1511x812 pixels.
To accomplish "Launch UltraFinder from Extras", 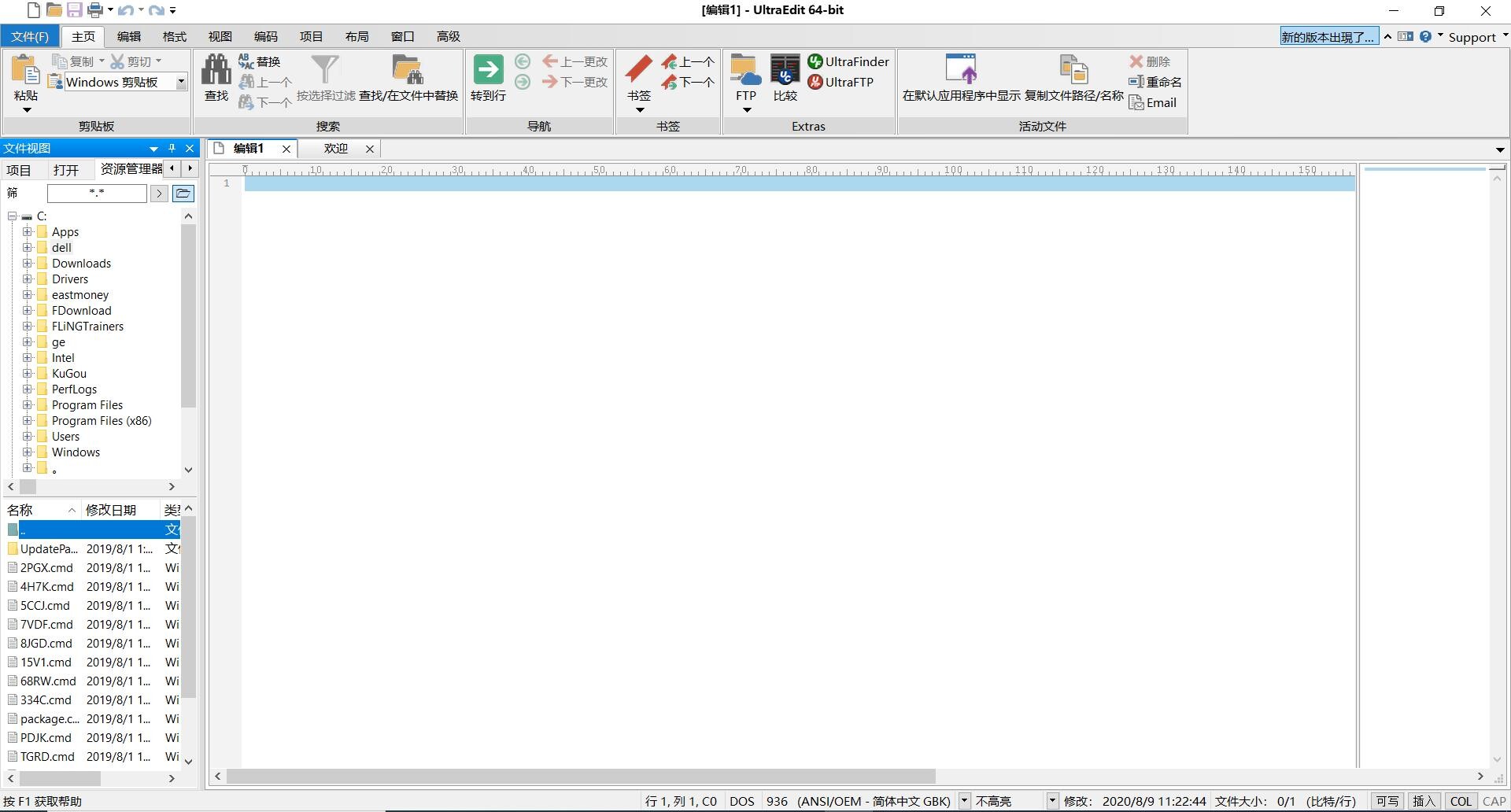I will click(848, 61).
